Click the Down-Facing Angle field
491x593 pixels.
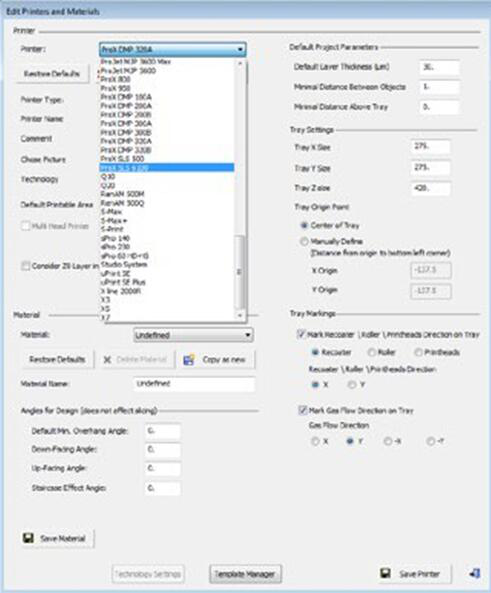pyautogui.click(x=163, y=450)
